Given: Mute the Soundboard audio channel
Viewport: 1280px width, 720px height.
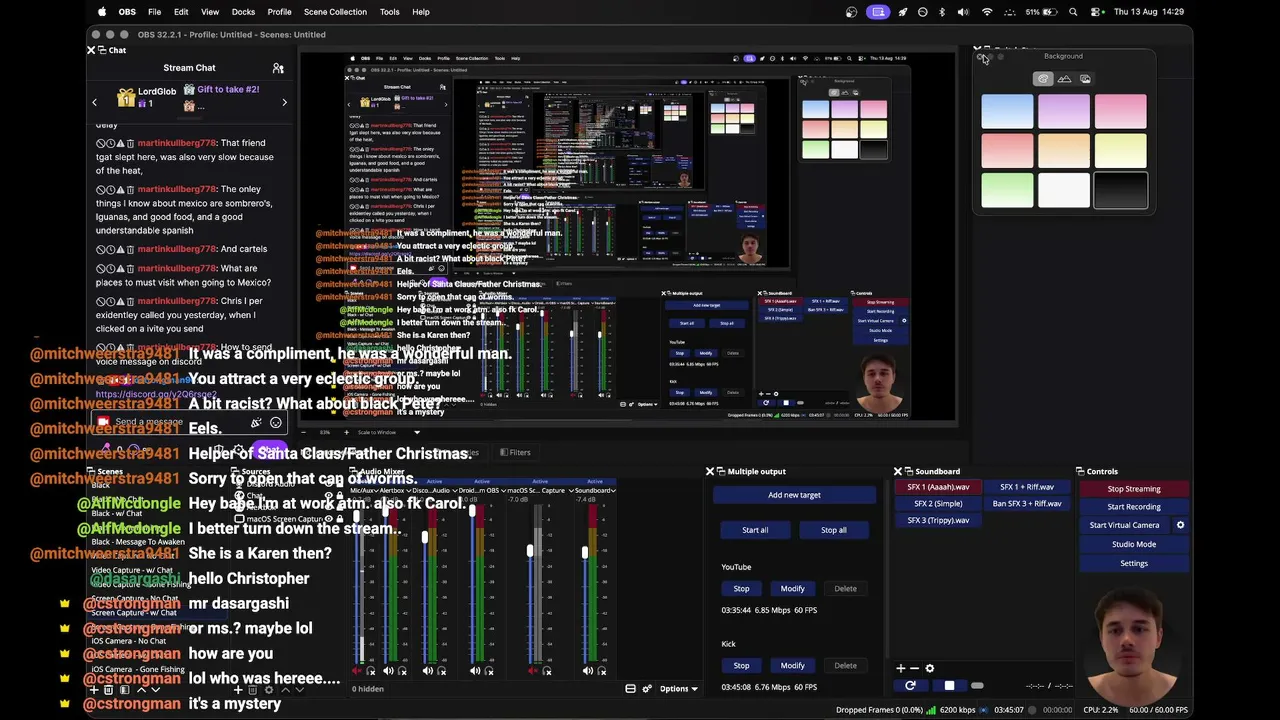Looking at the screenshot, I should [588, 671].
